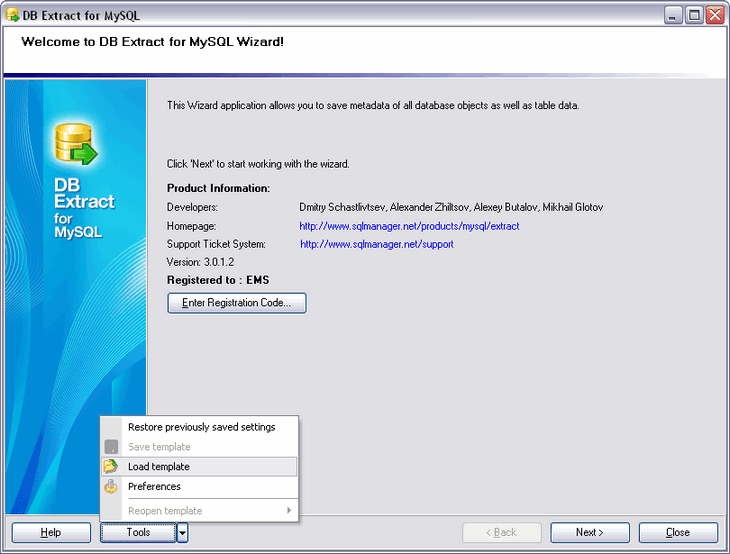
Task: Open the Enter Registration Code dialog
Action: tap(237, 303)
